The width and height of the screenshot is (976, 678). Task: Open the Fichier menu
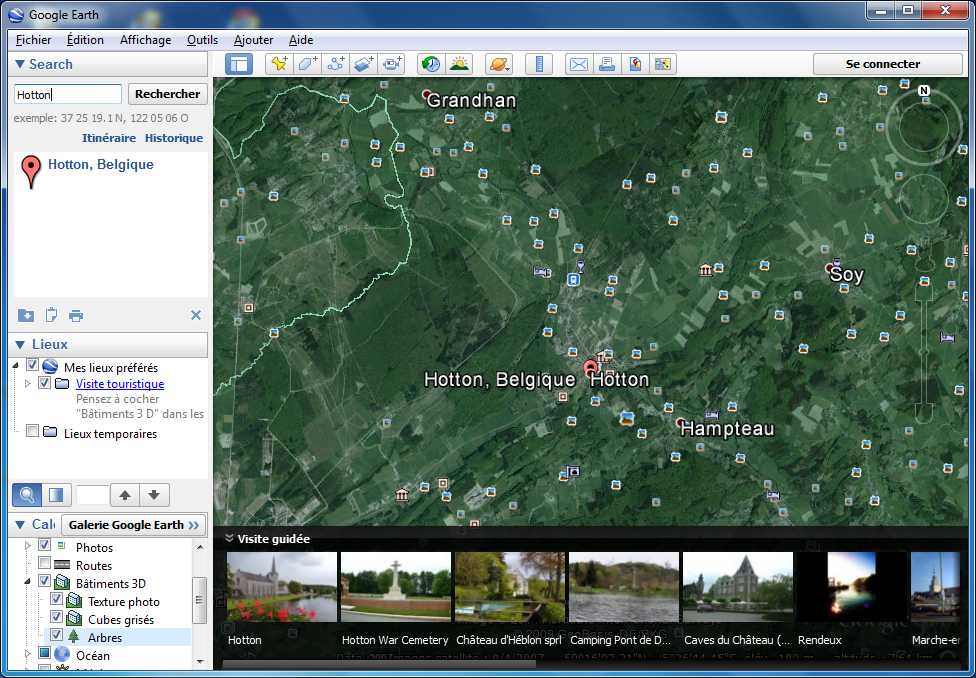34,40
